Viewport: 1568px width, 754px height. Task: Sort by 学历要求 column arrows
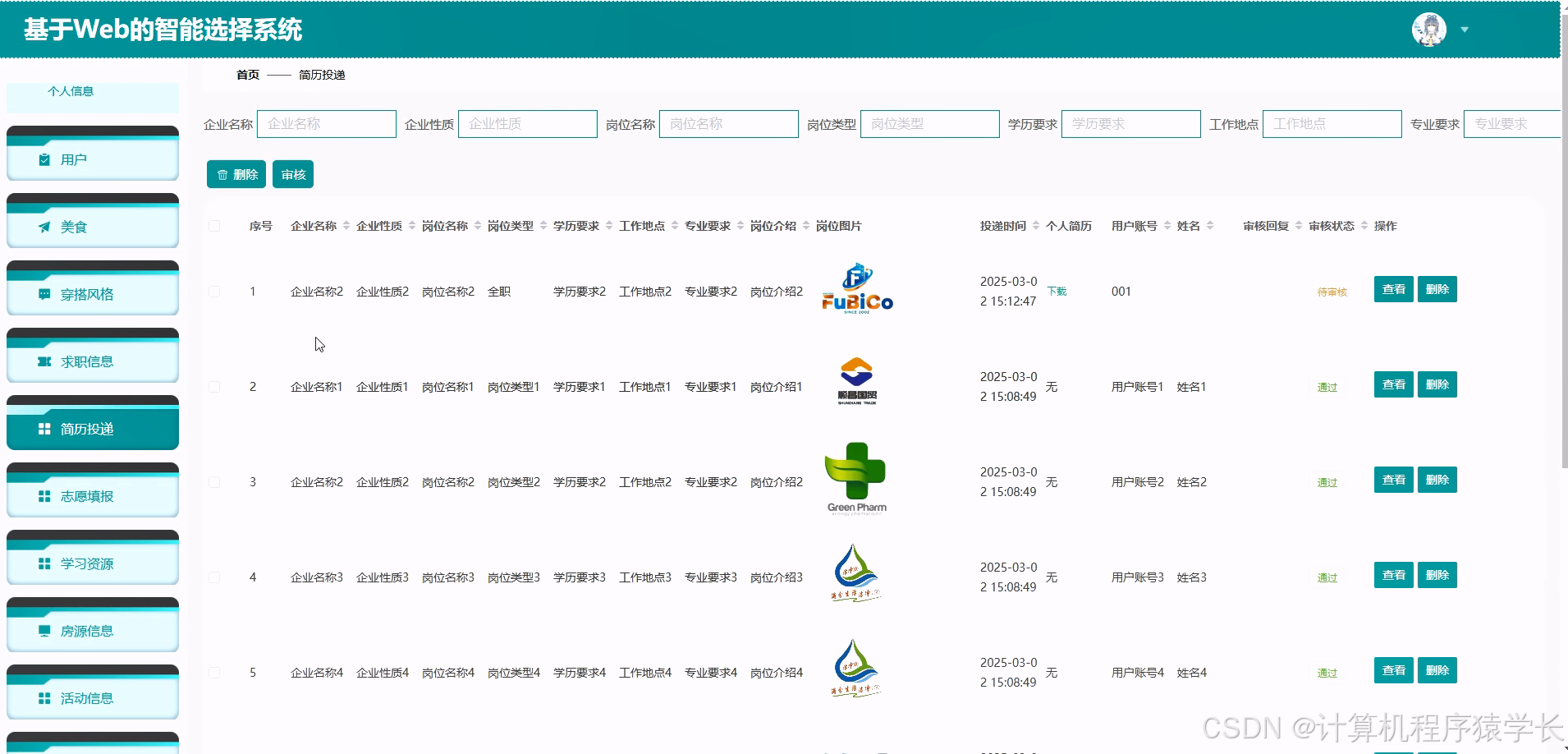point(609,226)
